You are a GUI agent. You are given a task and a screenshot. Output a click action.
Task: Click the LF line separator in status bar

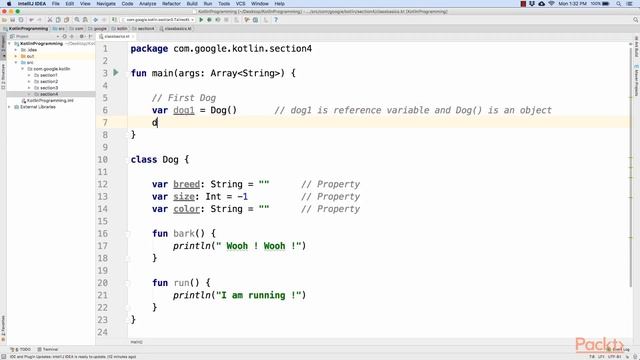[601, 357]
